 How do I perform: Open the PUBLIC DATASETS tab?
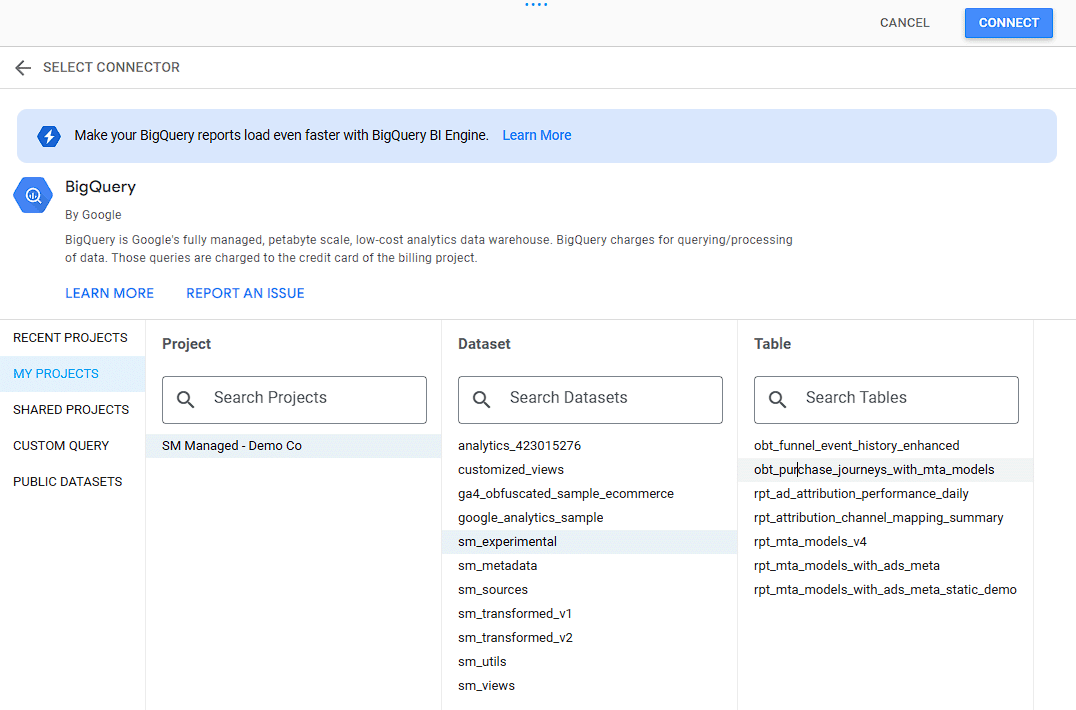pyautogui.click(x=72, y=482)
